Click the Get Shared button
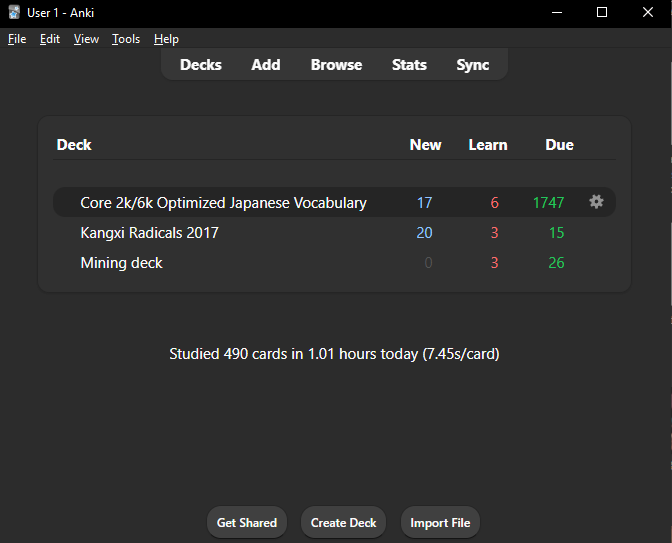 tap(247, 522)
